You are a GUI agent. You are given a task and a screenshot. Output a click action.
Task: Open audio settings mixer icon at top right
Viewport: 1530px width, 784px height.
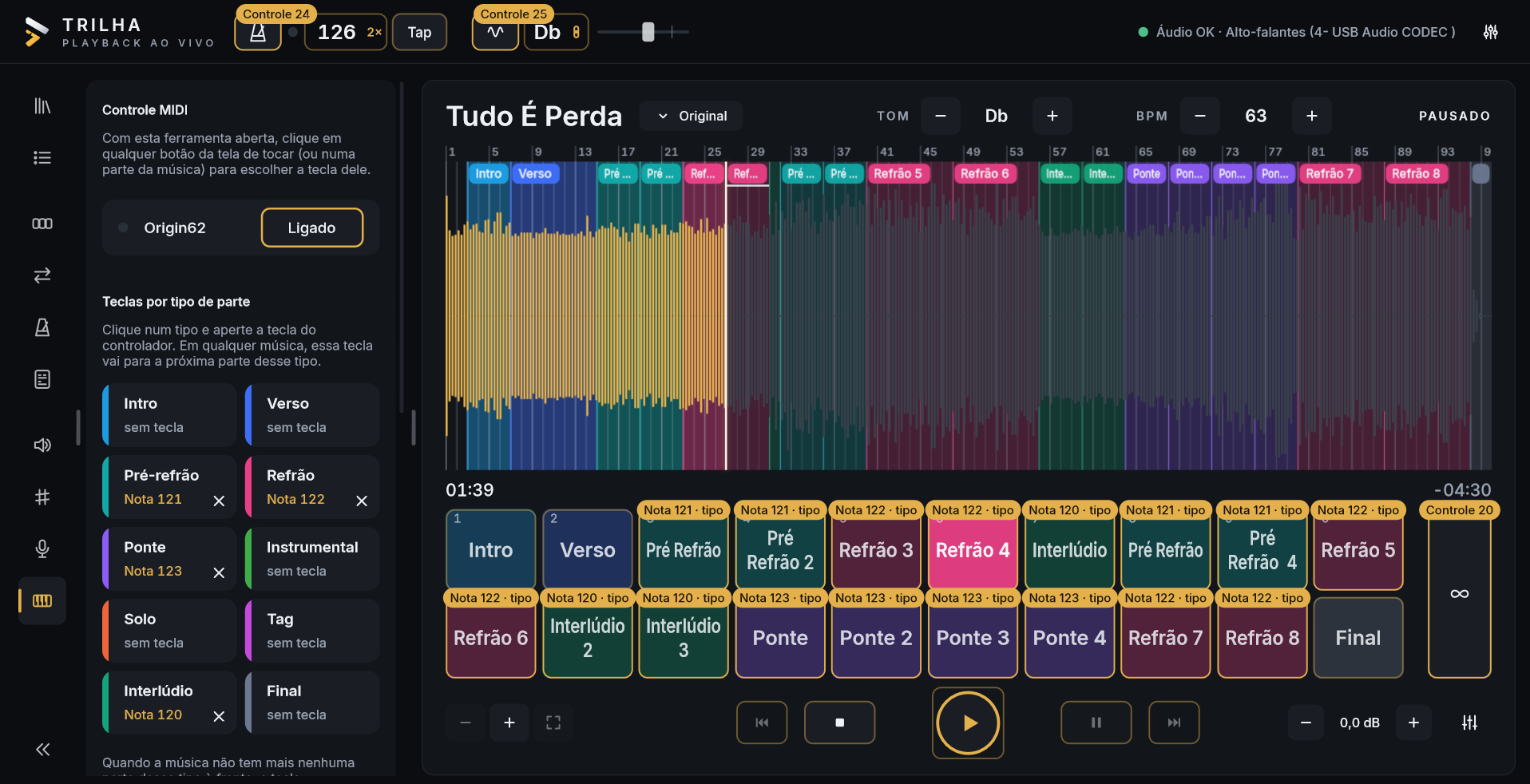[x=1490, y=32]
